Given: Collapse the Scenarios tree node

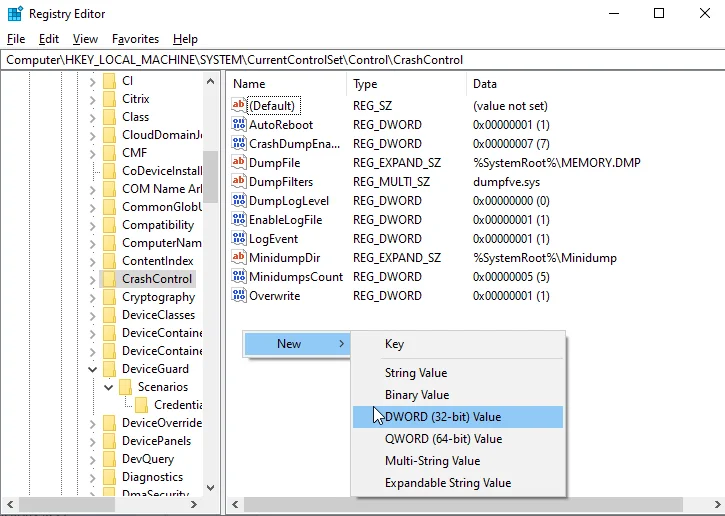Looking at the screenshot, I should [108, 387].
